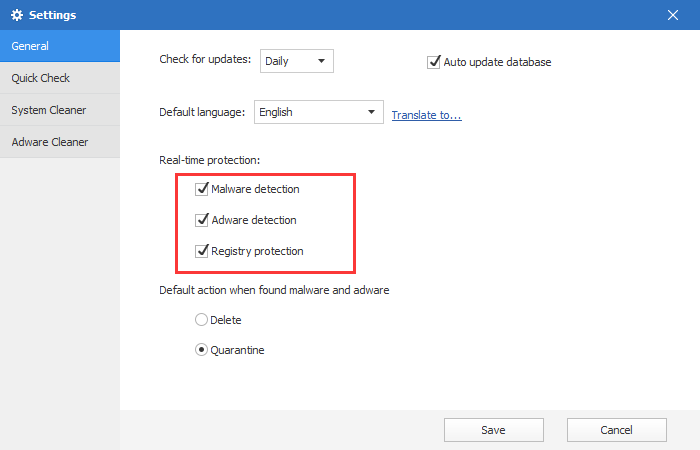Image resolution: width=700 pixels, height=450 pixels.
Task: Toggle Registry protection checkbox
Action: pyautogui.click(x=202, y=251)
